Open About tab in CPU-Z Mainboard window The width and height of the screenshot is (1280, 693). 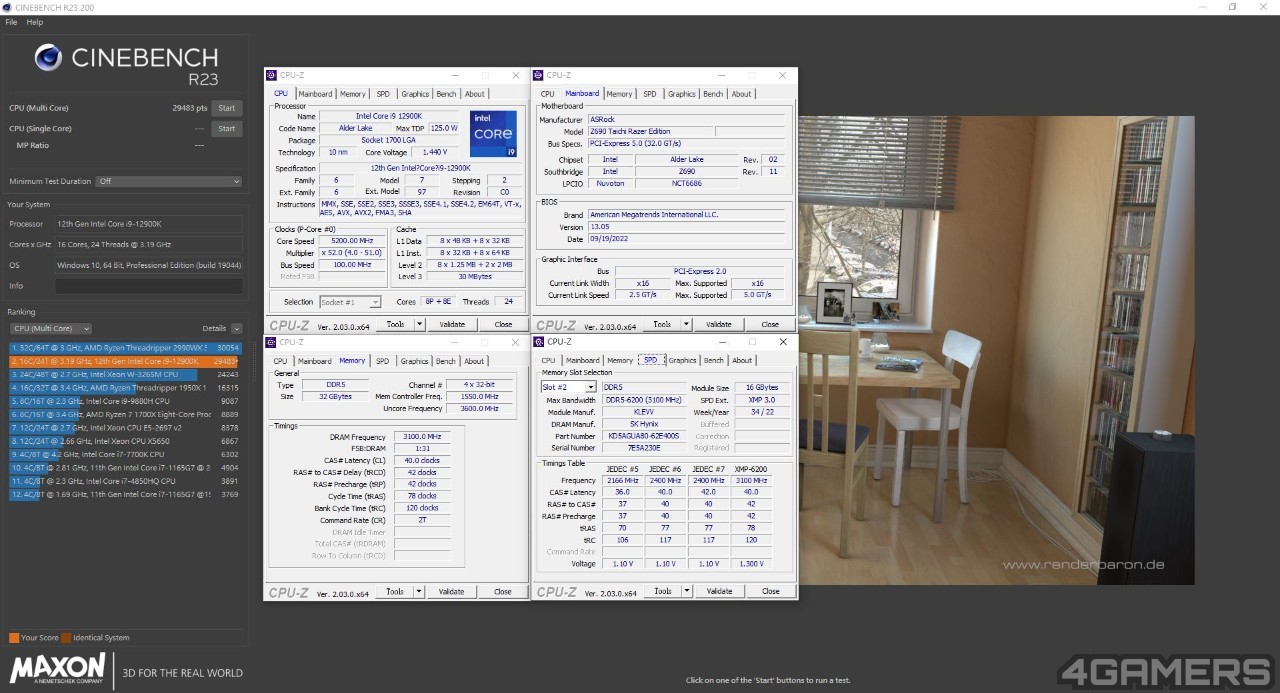click(741, 94)
